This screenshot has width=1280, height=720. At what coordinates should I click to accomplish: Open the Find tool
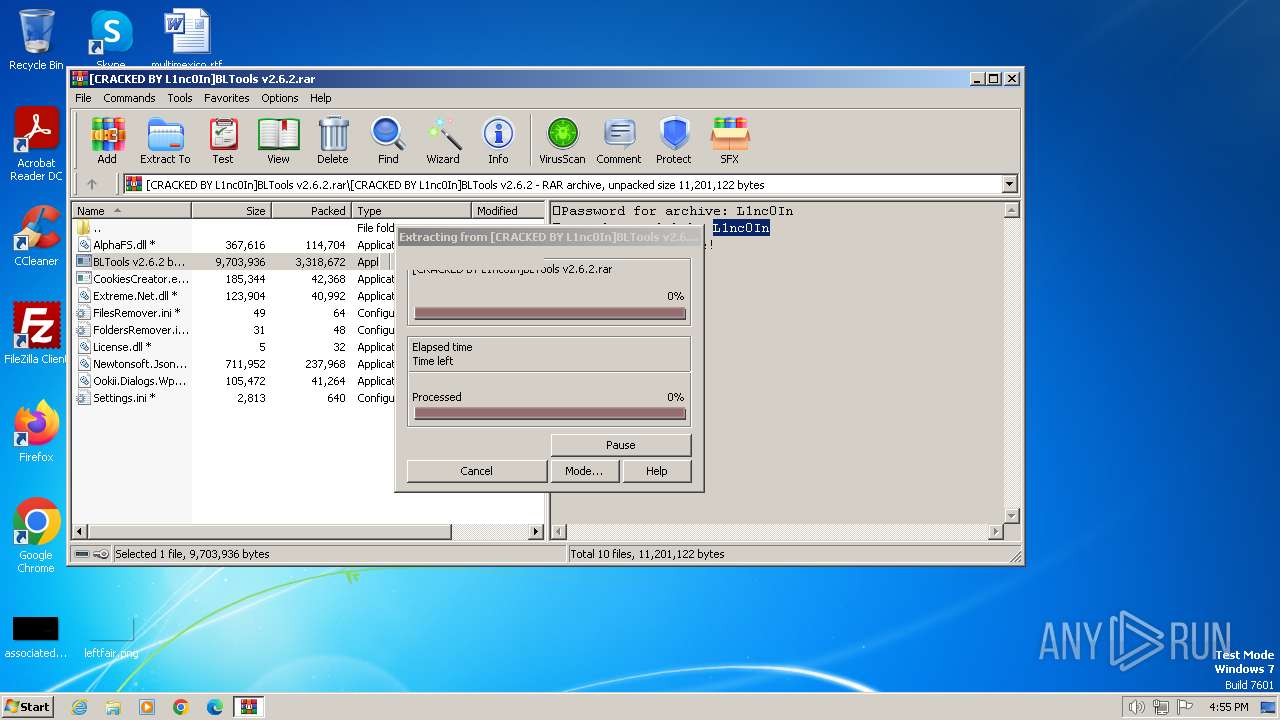click(x=388, y=141)
